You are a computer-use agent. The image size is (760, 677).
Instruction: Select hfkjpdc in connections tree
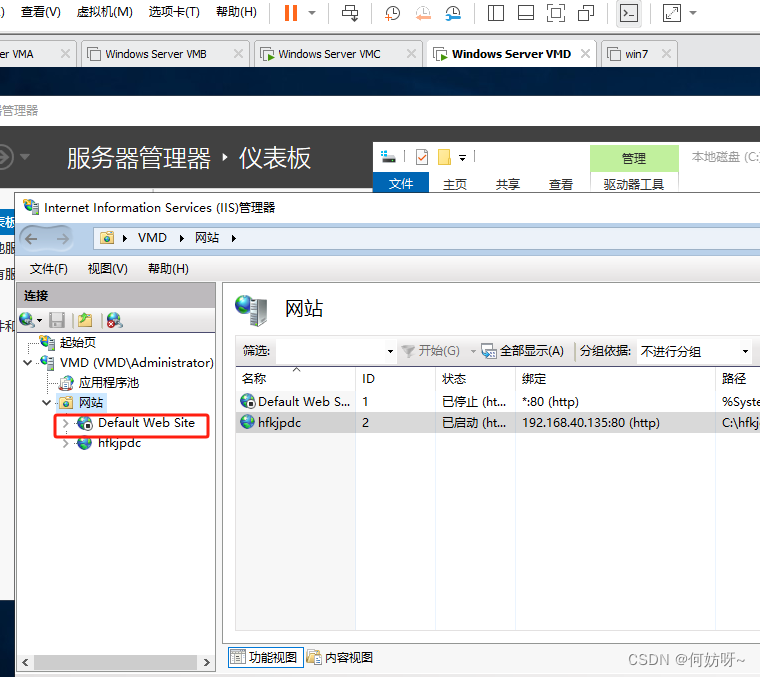(119, 443)
